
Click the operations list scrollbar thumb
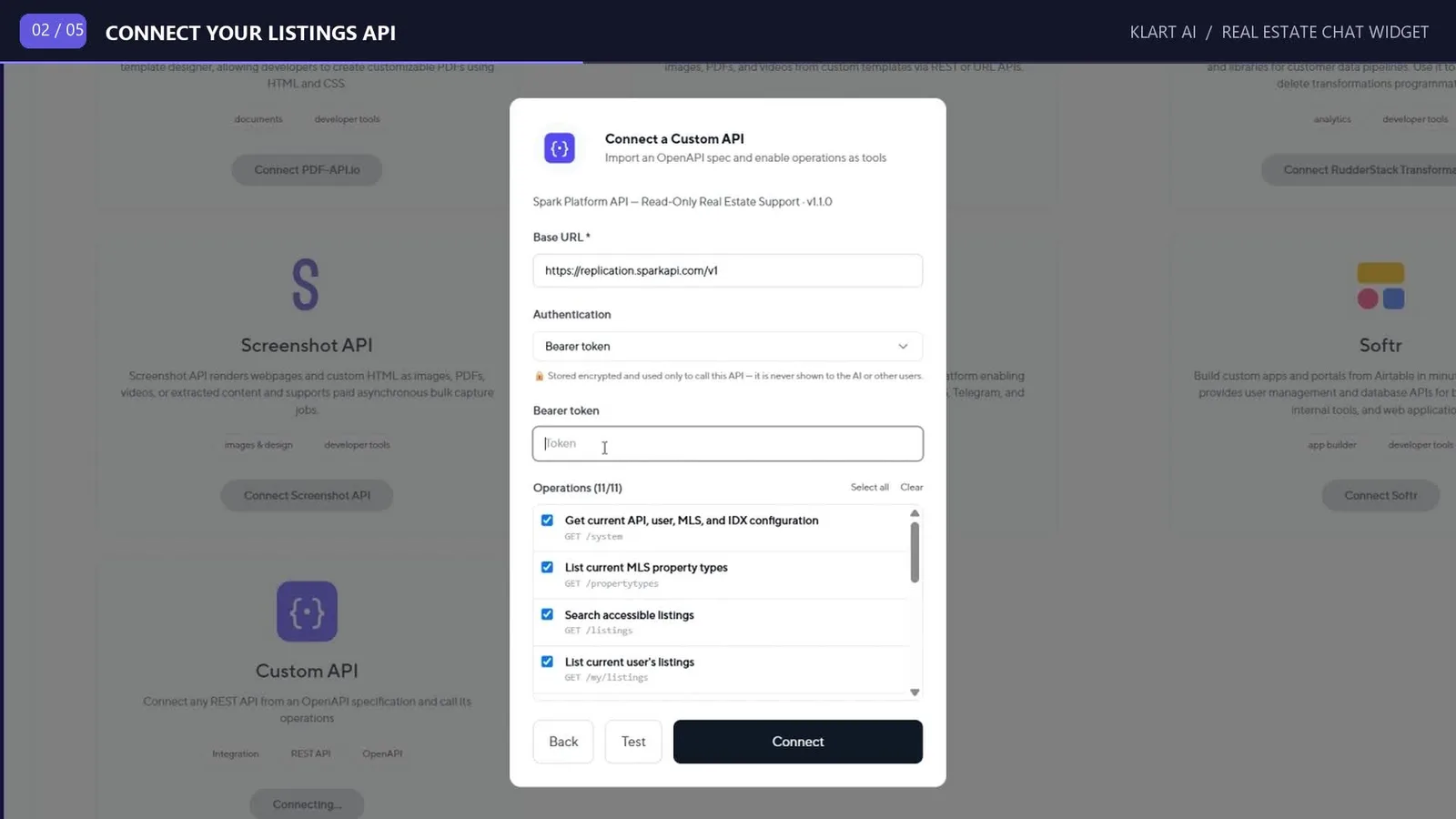pos(915,551)
